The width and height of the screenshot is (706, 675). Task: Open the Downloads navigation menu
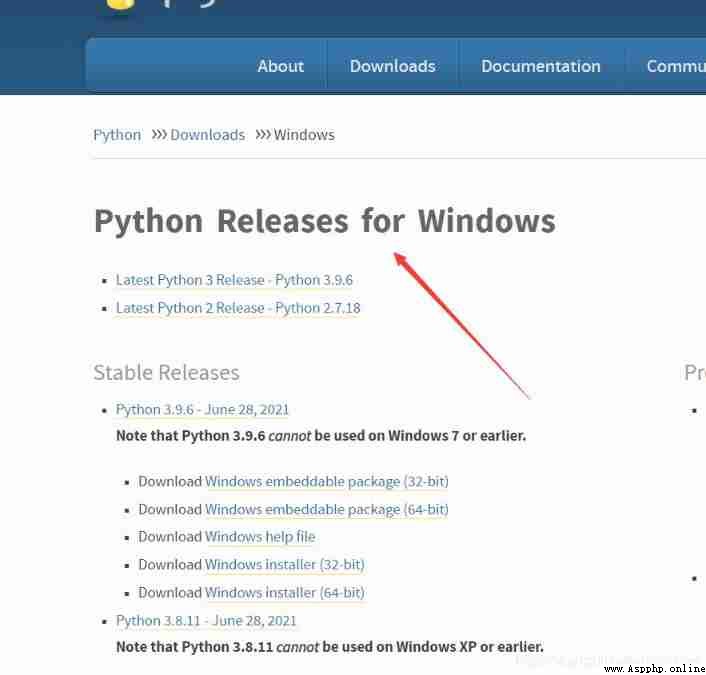pyautogui.click(x=393, y=66)
